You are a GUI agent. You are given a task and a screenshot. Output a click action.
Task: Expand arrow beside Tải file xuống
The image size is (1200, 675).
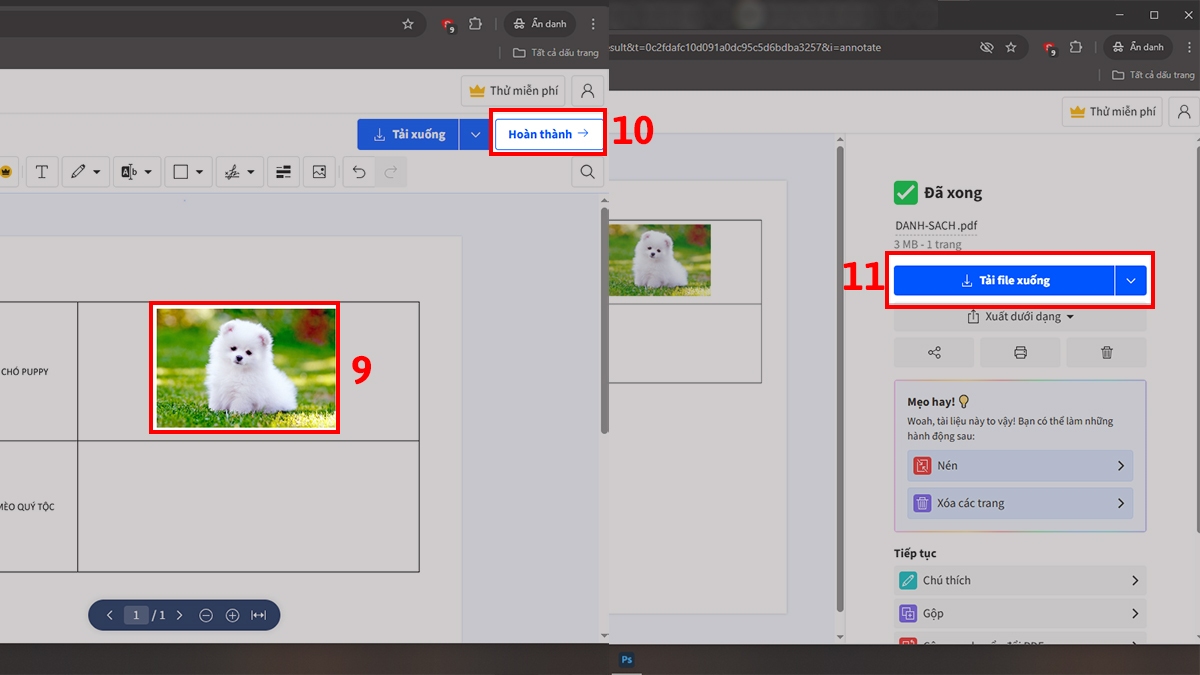pos(1131,281)
